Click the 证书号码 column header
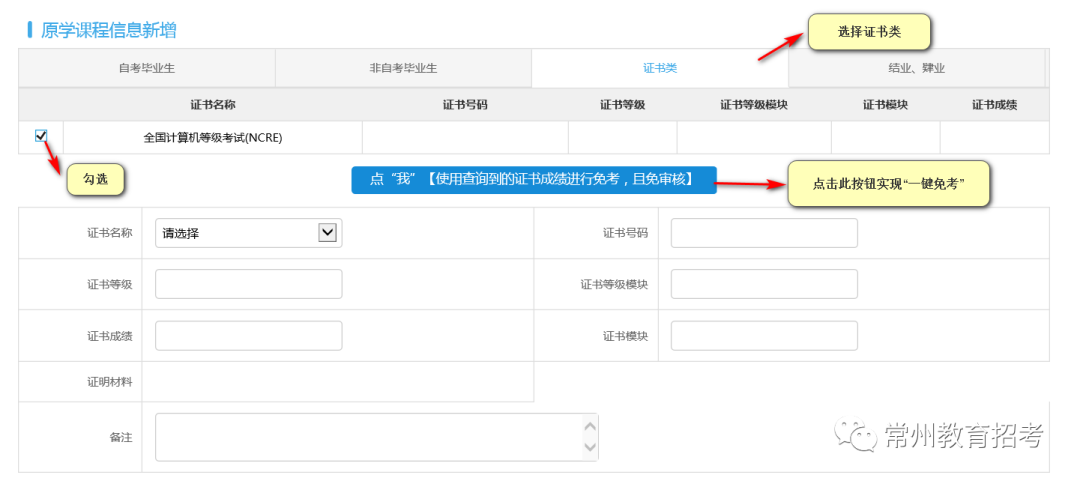The width and height of the screenshot is (1080, 484). coord(465,105)
